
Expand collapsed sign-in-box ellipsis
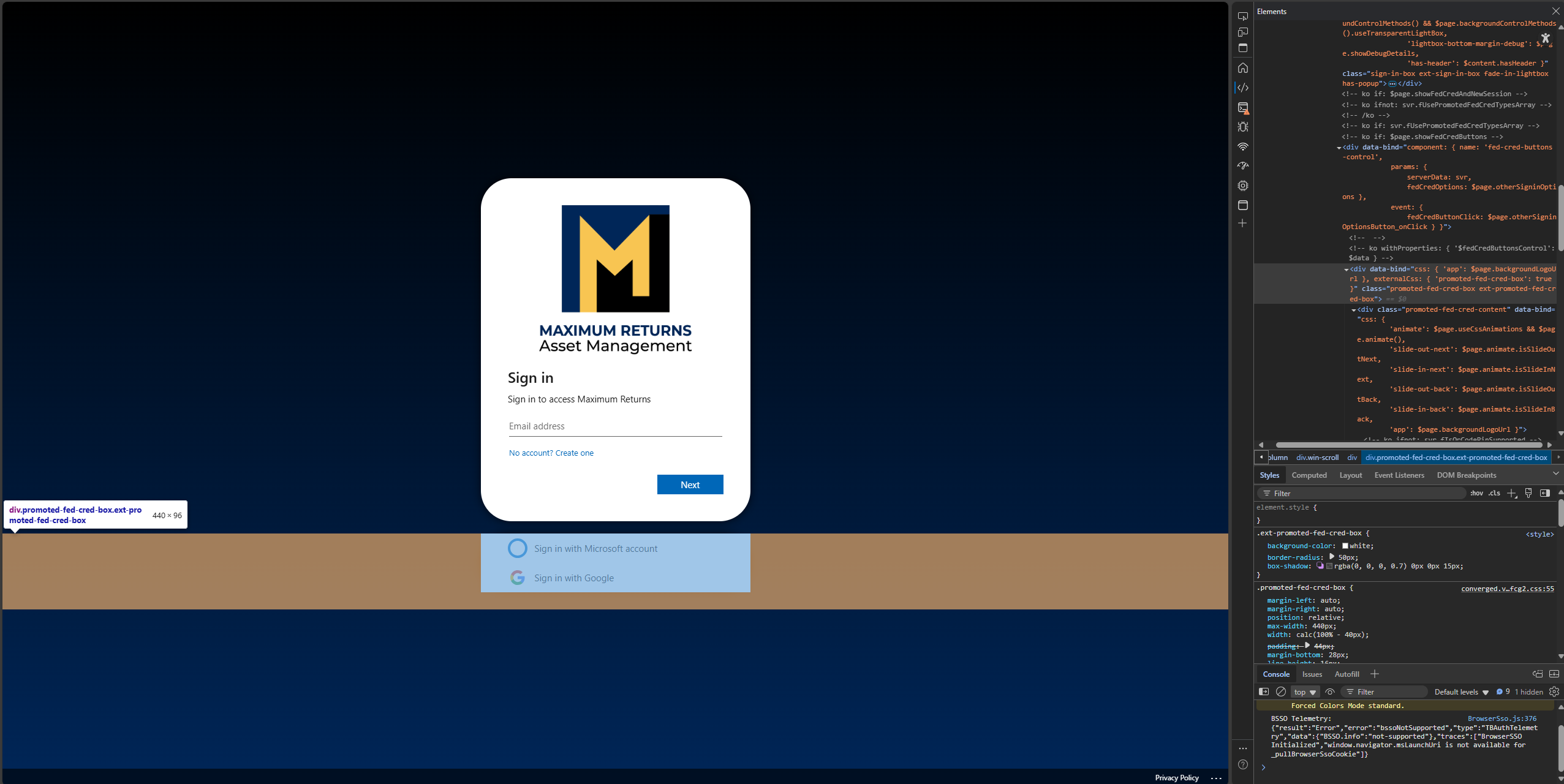[x=1392, y=84]
